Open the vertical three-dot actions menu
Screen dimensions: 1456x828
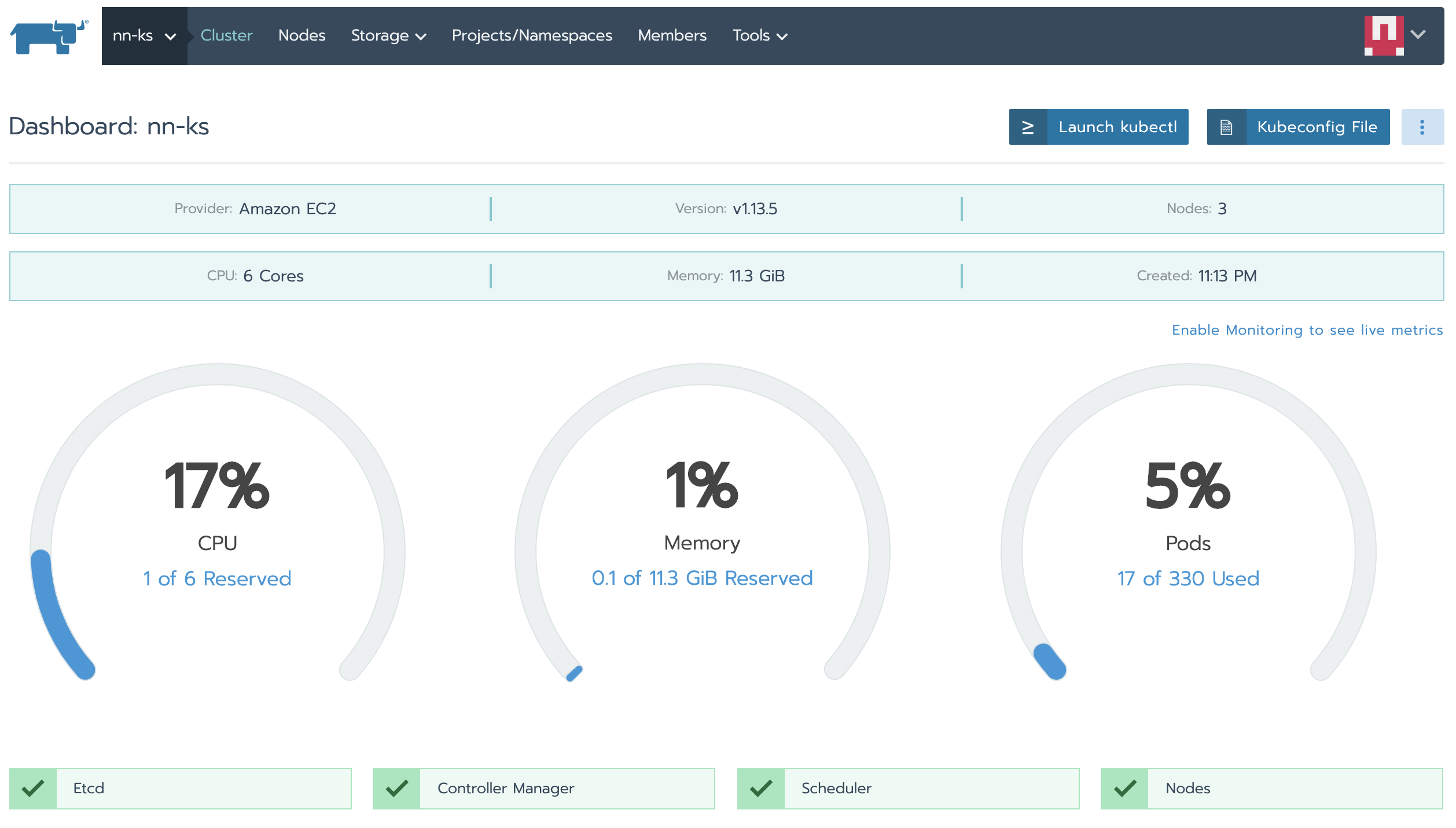[1422, 127]
